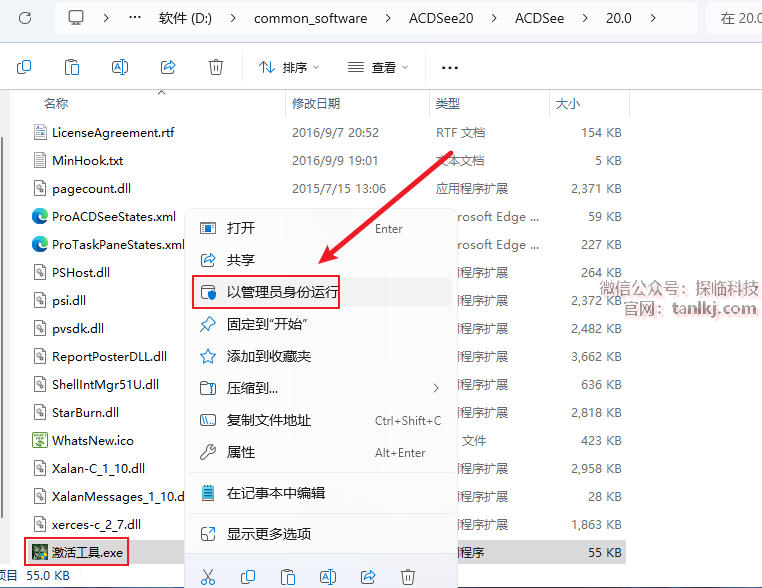
Task: Open the 排序 sort dropdown
Action: point(289,68)
